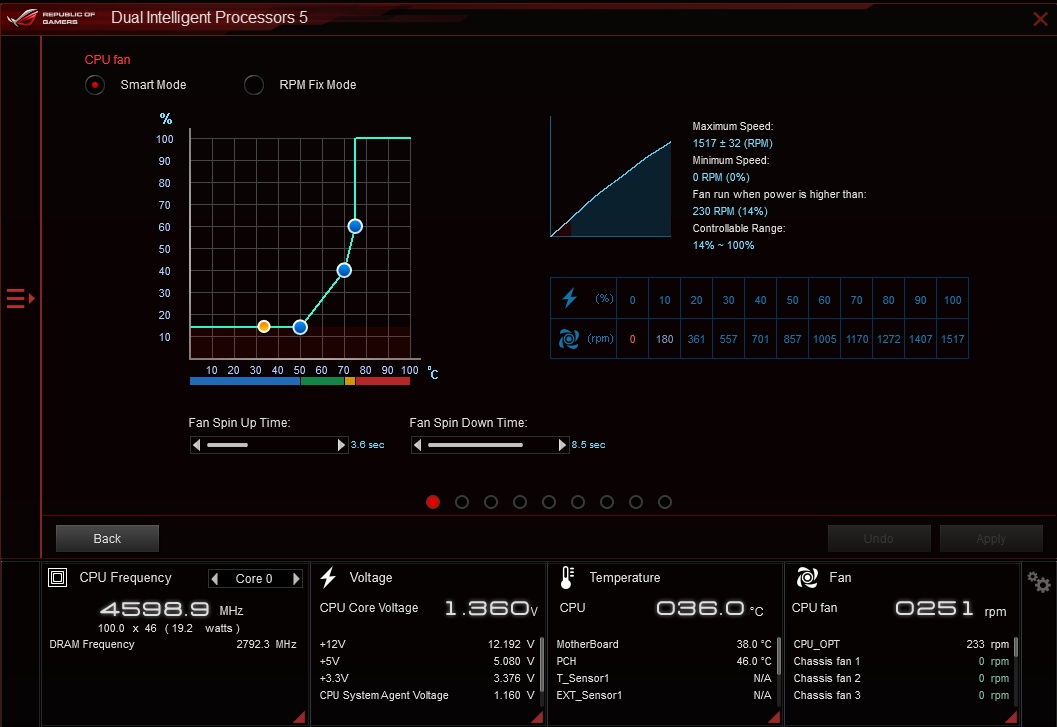This screenshot has height=727, width=1057.
Task: Go to the fifth fan page dot
Action: 549,502
